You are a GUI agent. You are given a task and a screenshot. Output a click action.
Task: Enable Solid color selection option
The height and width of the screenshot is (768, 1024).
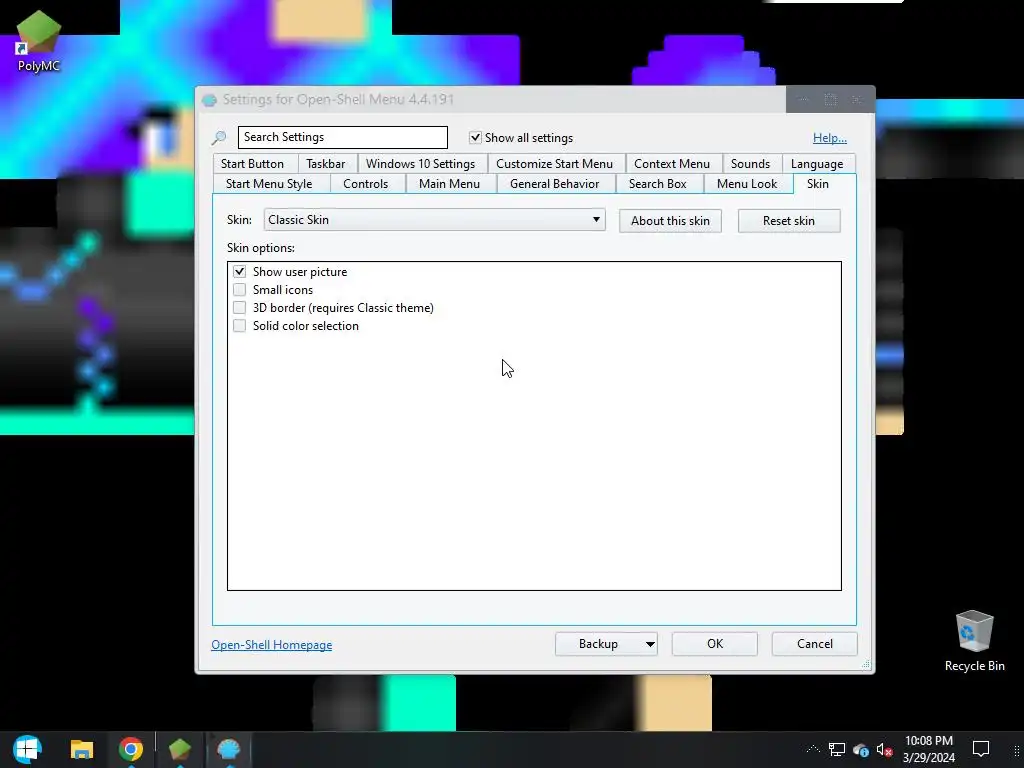tap(240, 326)
